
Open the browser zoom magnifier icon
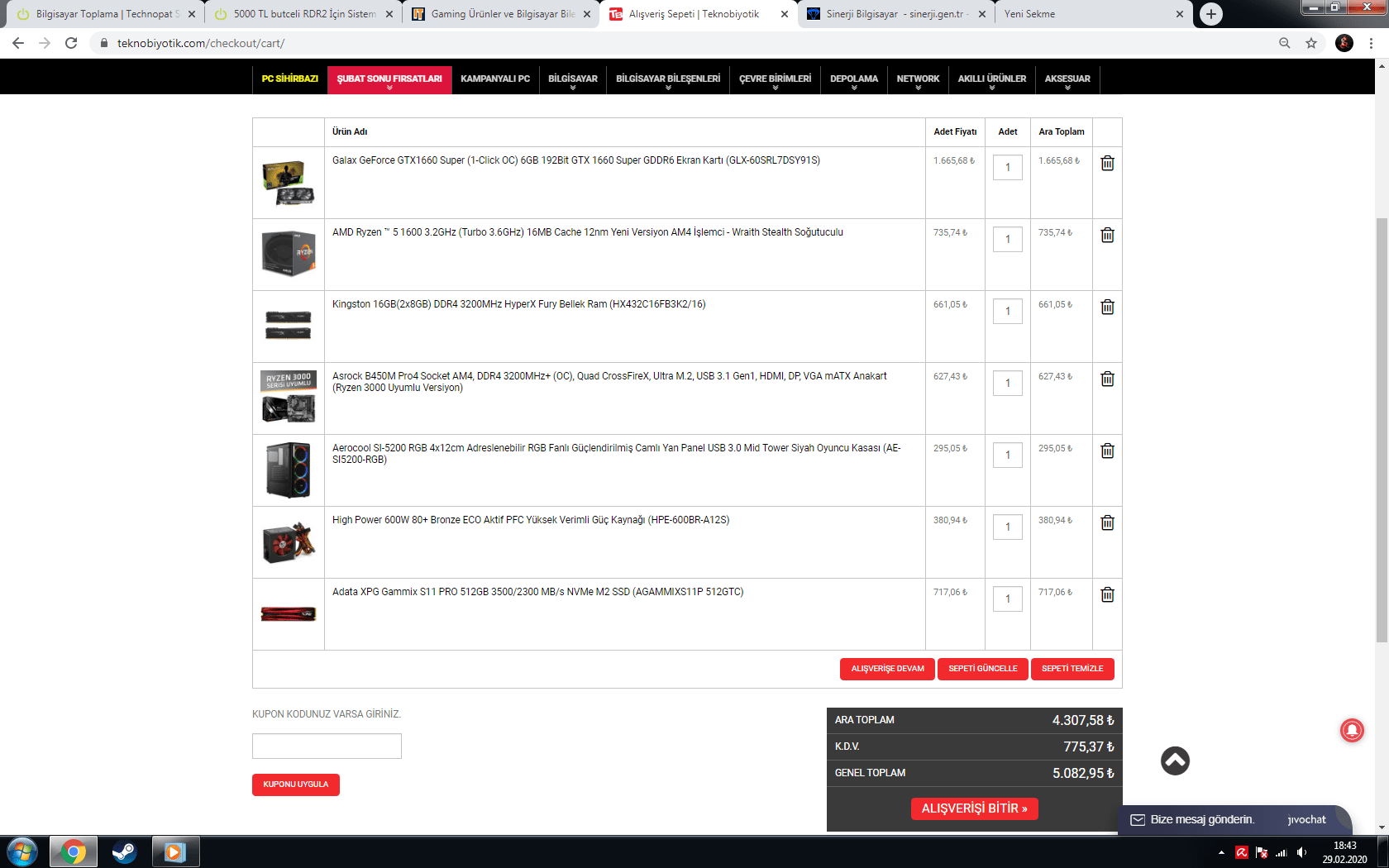click(1285, 43)
